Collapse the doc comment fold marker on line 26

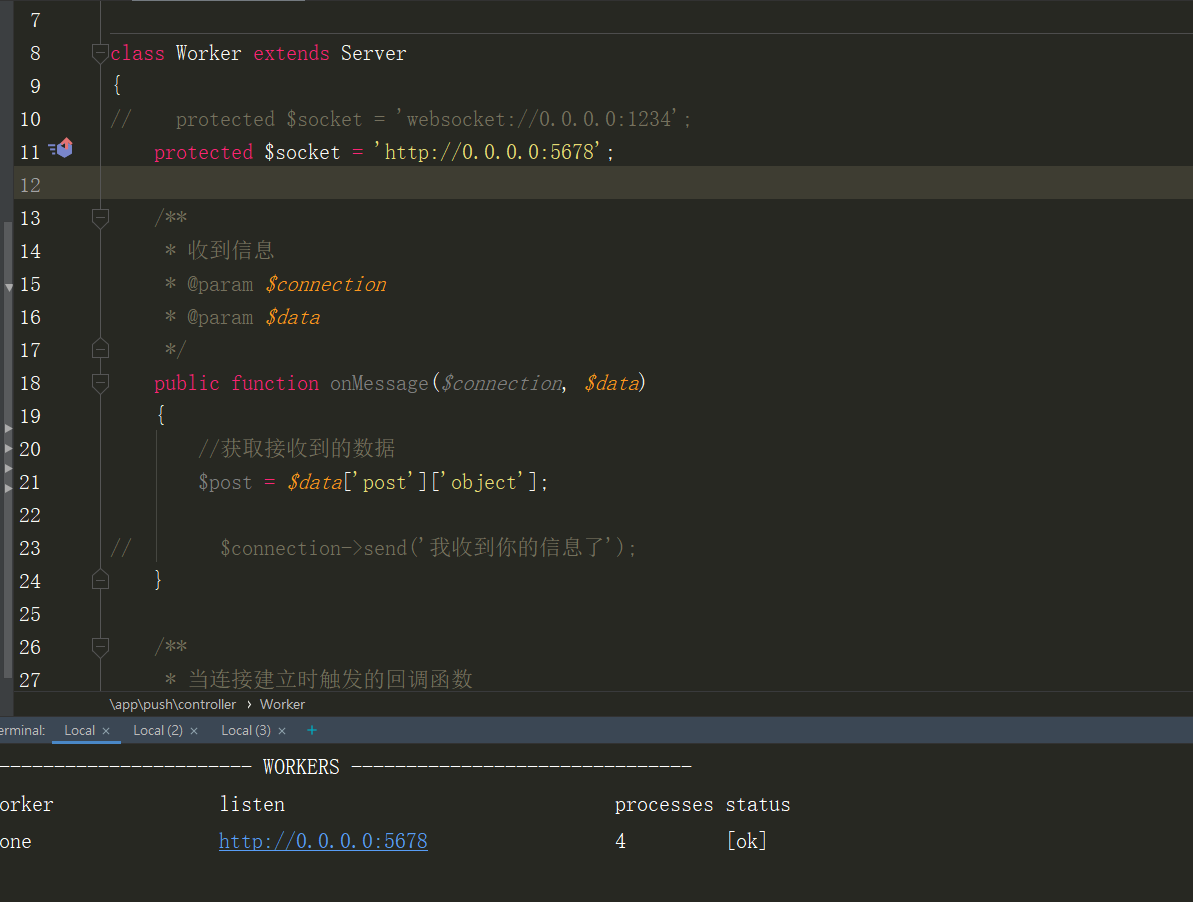click(100, 647)
